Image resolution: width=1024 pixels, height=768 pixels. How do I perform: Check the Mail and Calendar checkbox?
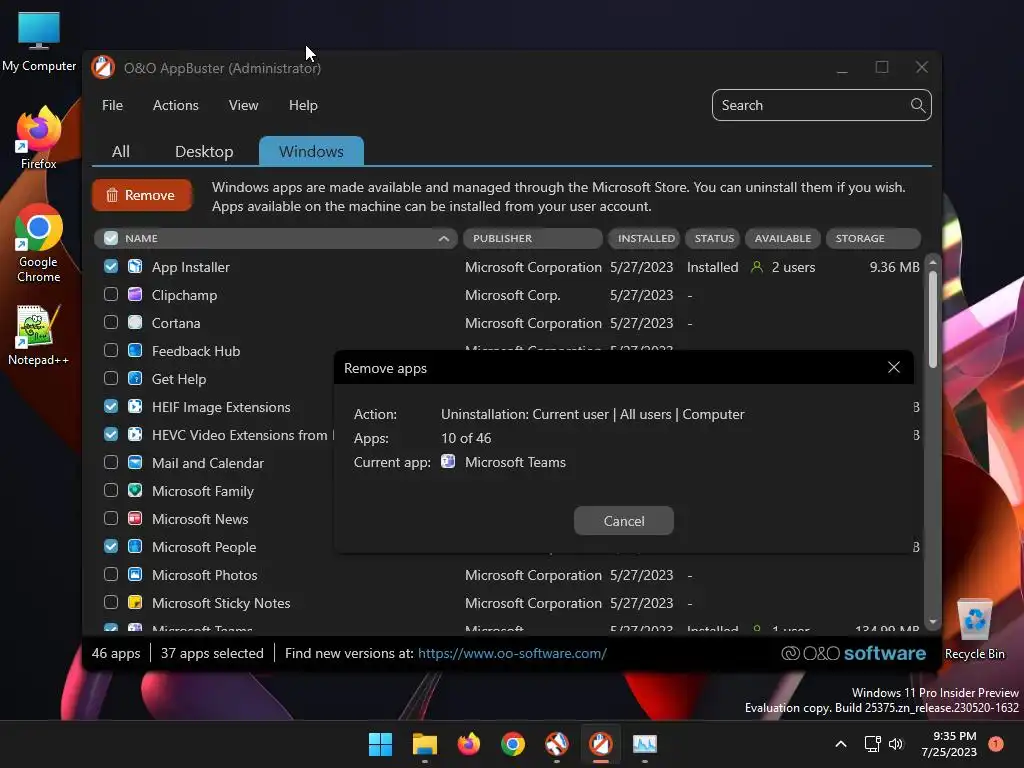111,463
